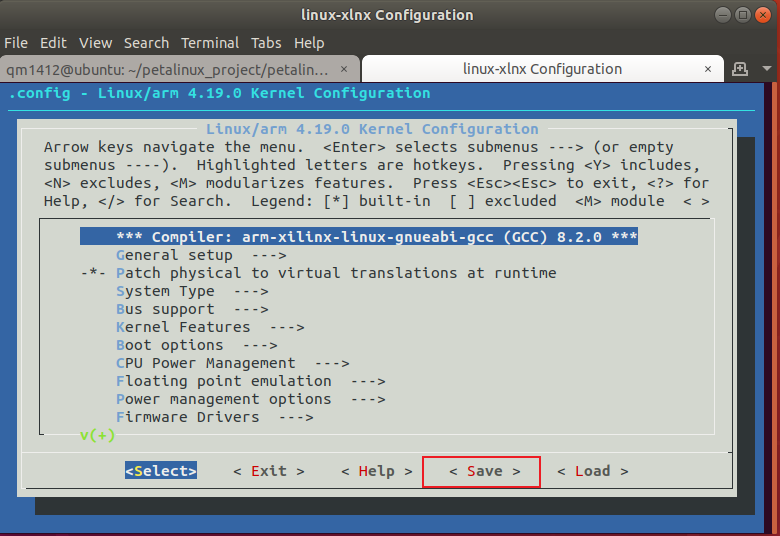Open the Power management options submenu
Viewport: 780px width, 536px height.
point(250,399)
